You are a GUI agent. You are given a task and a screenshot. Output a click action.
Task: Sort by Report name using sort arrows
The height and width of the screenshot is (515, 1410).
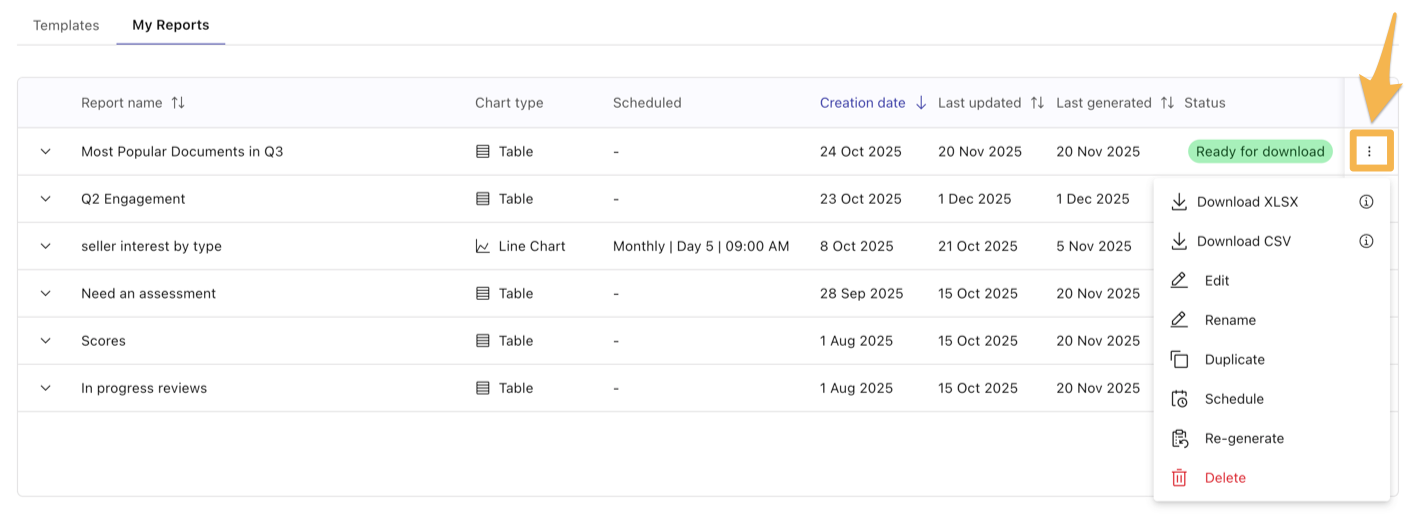[x=178, y=103]
